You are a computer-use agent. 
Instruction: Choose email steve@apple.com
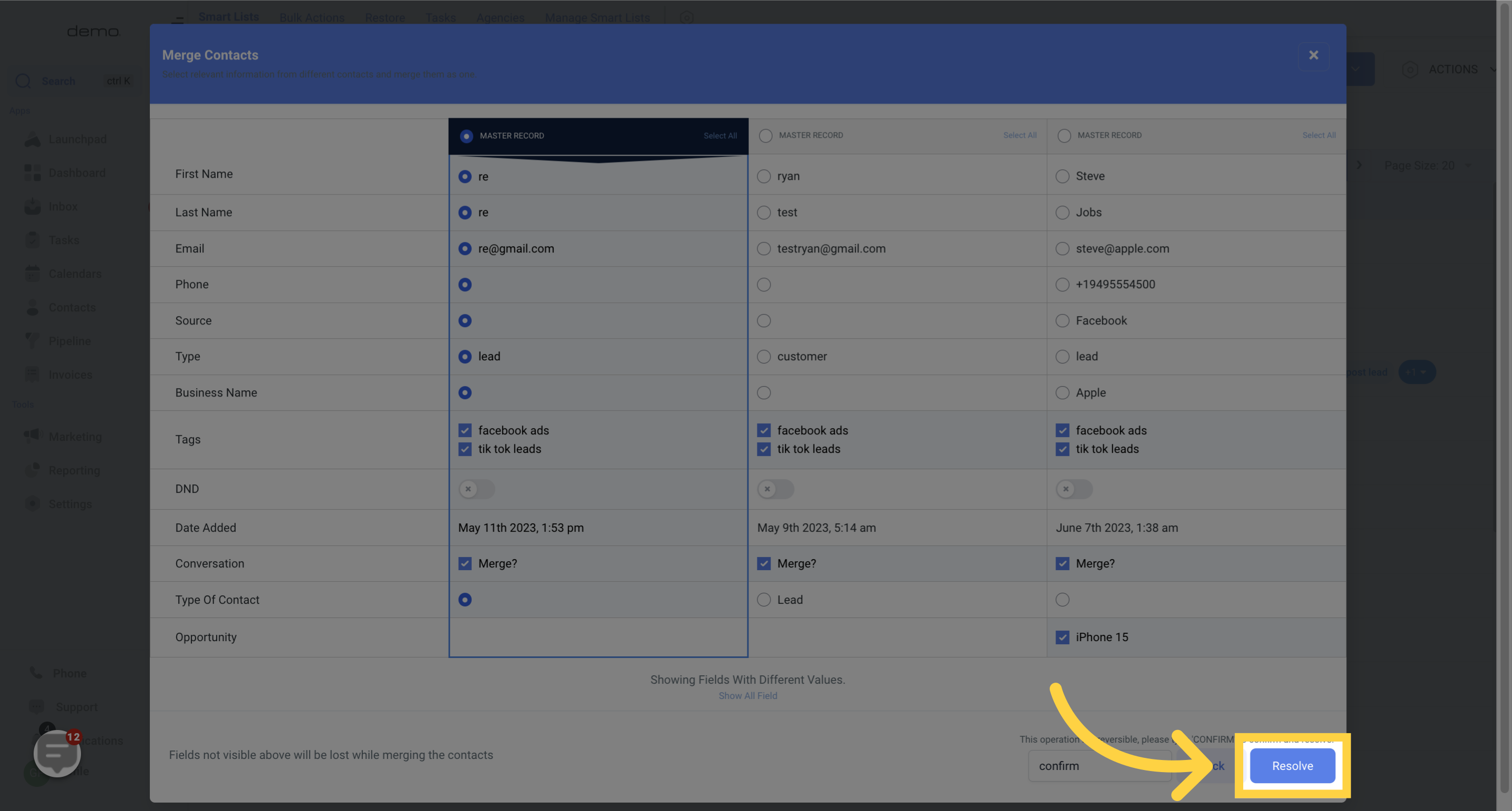coord(1062,249)
